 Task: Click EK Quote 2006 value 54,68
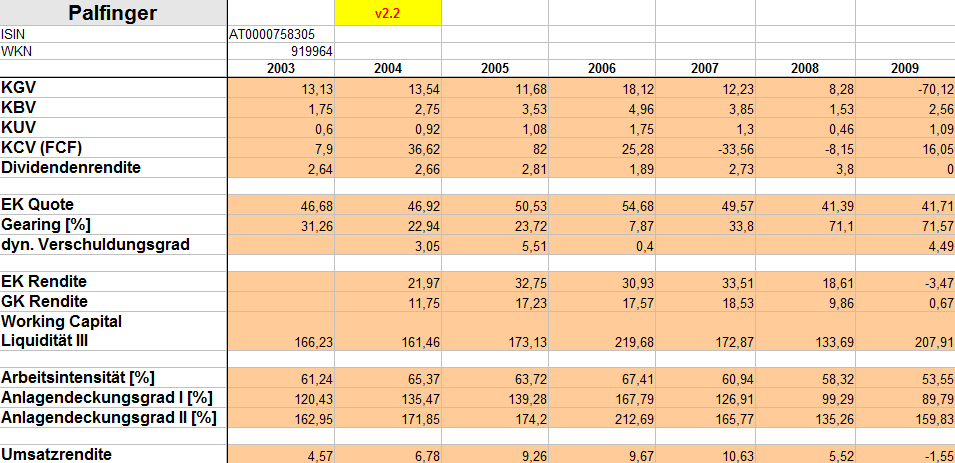tap(602, 205)
